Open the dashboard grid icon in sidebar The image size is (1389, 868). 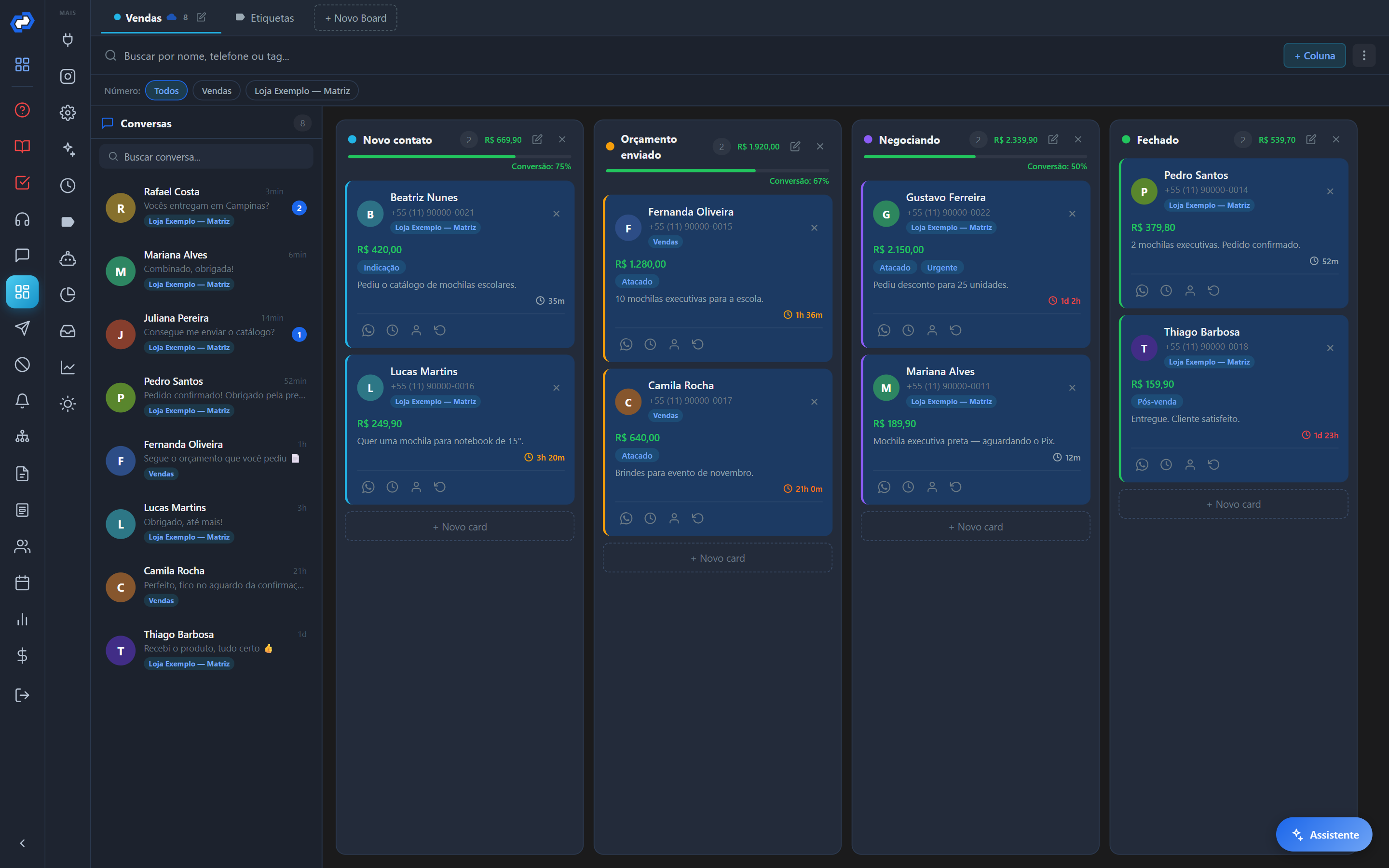[x=22, y=64]
